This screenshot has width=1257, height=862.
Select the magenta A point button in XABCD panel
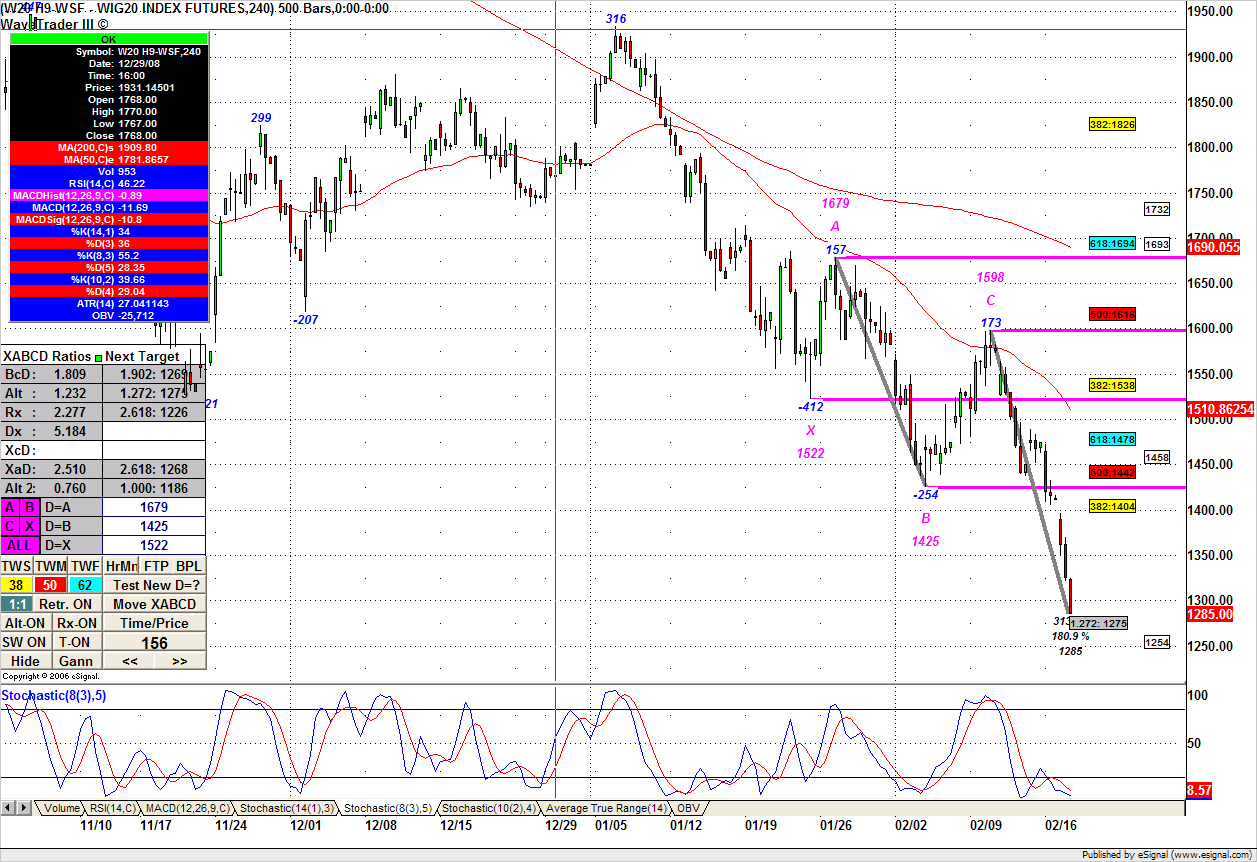point(10,507)
